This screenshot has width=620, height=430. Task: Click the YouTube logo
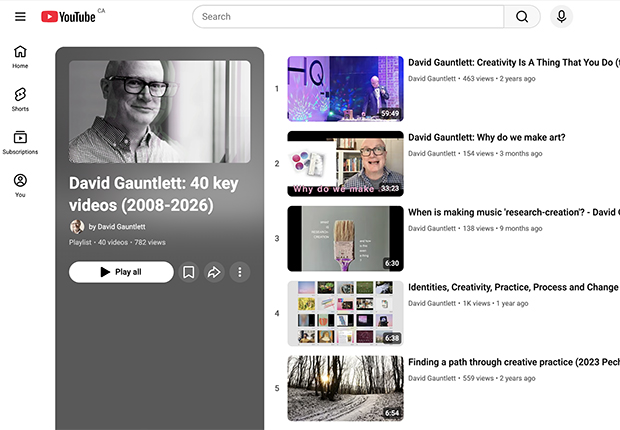point(68,17)
